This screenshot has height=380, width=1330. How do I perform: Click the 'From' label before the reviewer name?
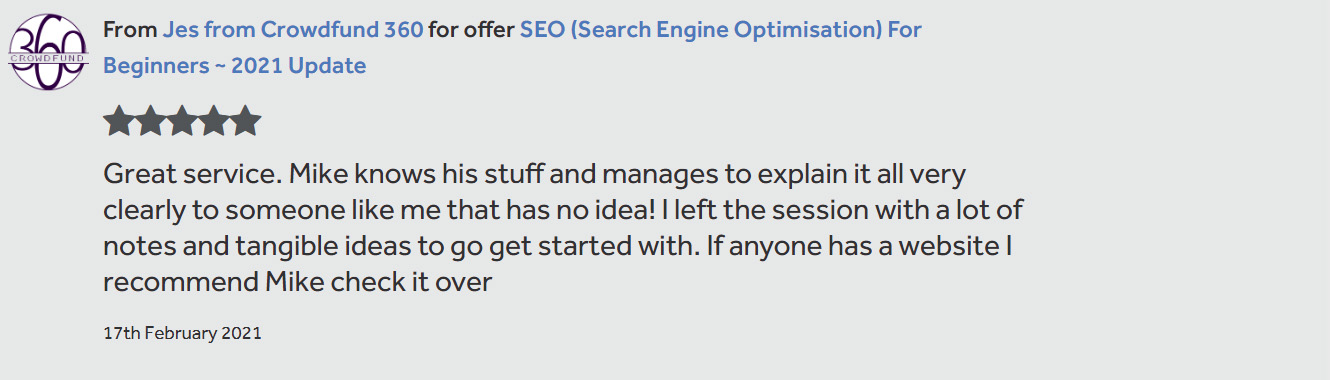click(x=130, y=30)
